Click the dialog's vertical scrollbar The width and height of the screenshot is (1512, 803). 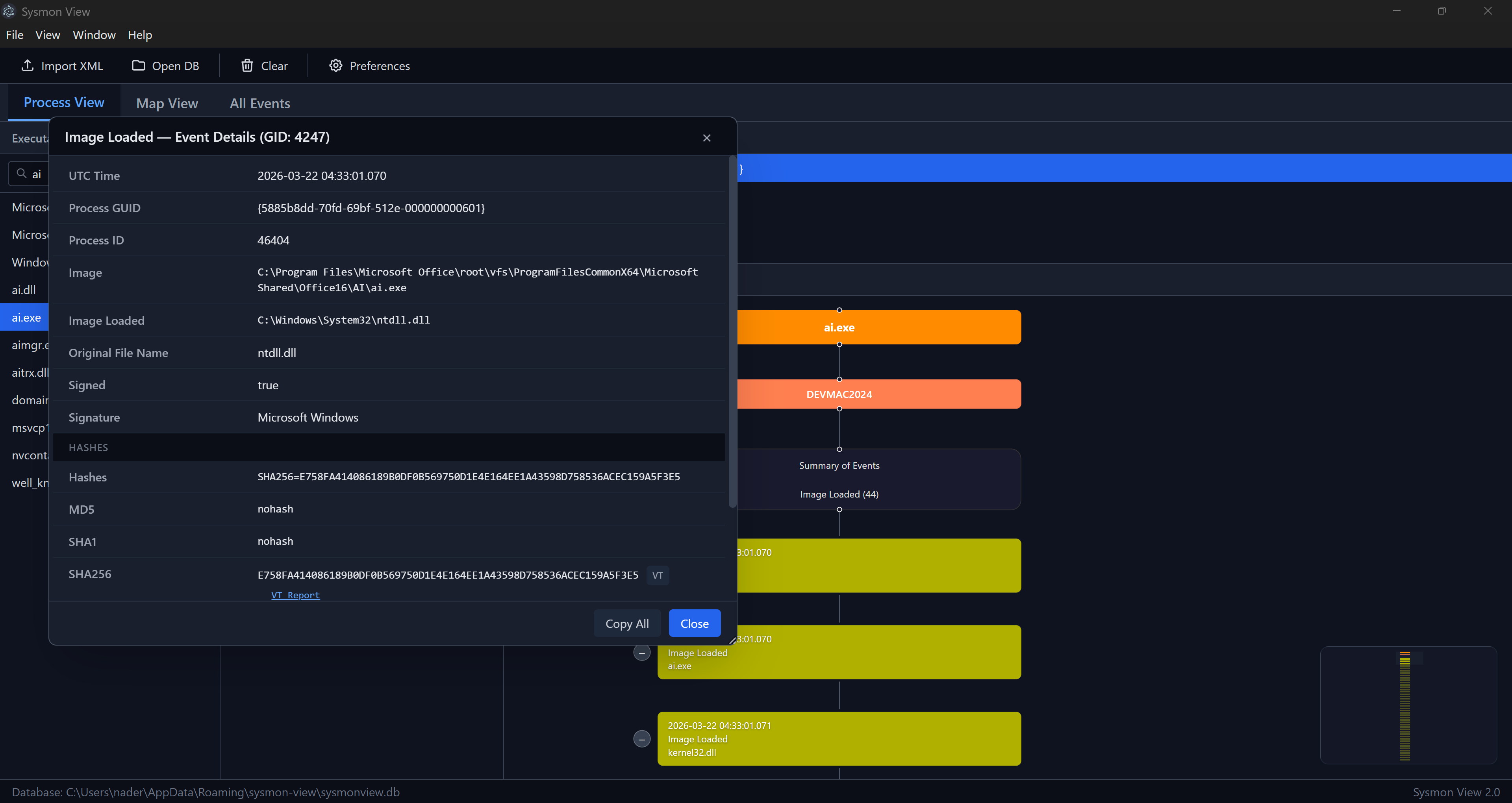732,332
